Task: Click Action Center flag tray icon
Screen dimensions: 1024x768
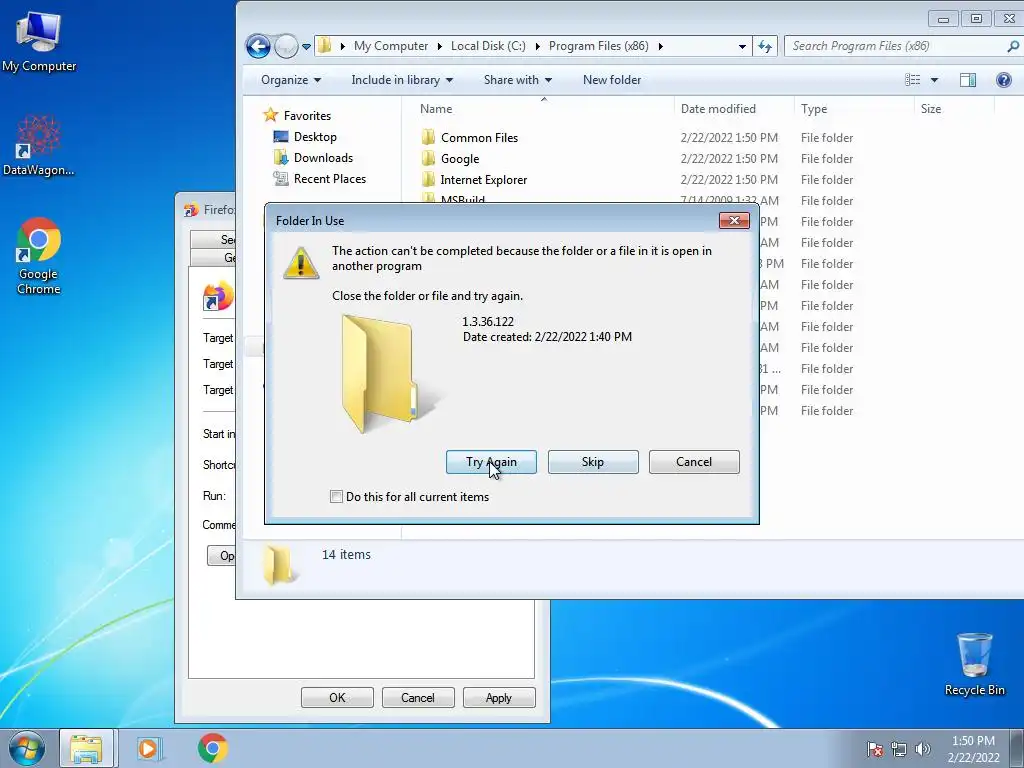Action: [875, 749]
